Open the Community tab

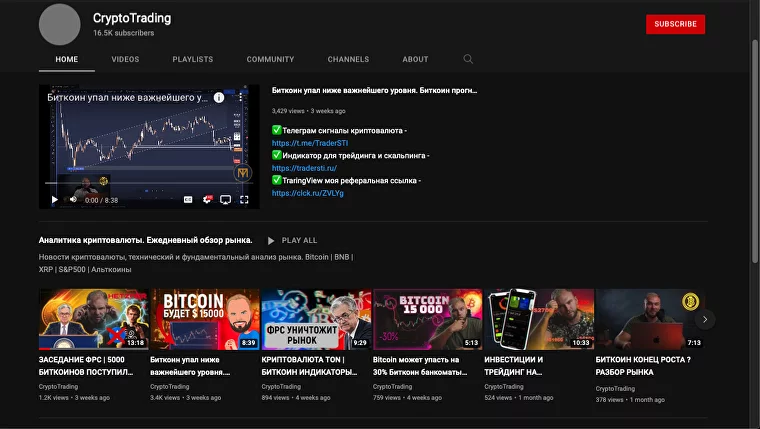(270, 59)
